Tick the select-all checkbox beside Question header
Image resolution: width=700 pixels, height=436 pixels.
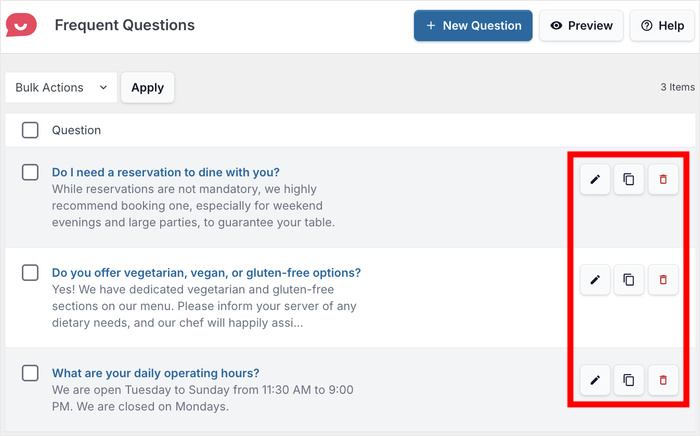click(30, 130)
